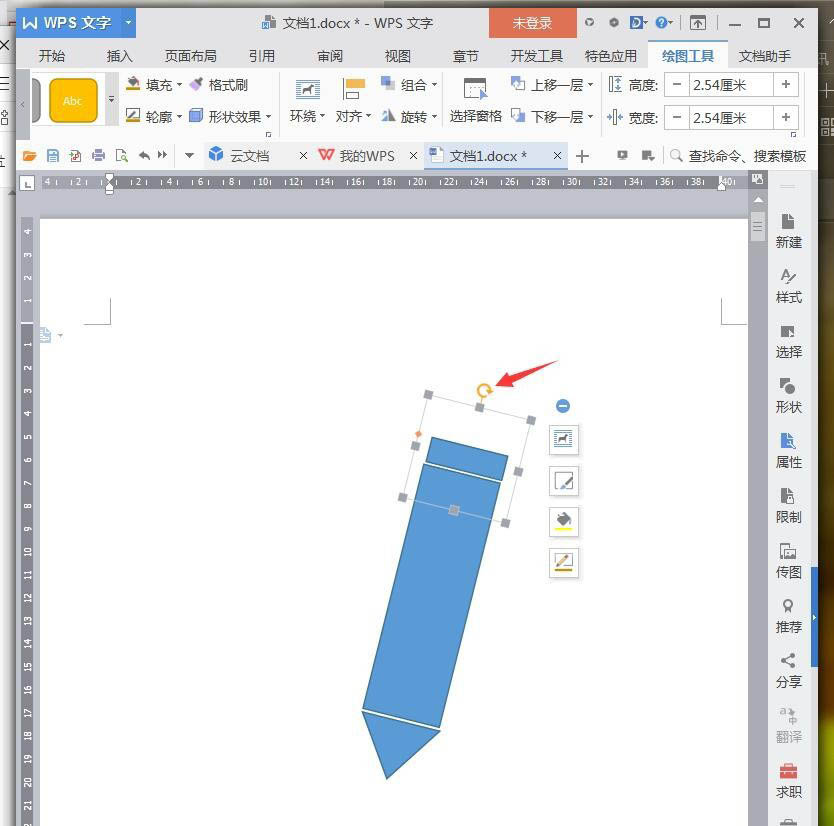The image size is (834, 826).
Task: Open 形状 in the side panel
Action: tap(788, 396)
